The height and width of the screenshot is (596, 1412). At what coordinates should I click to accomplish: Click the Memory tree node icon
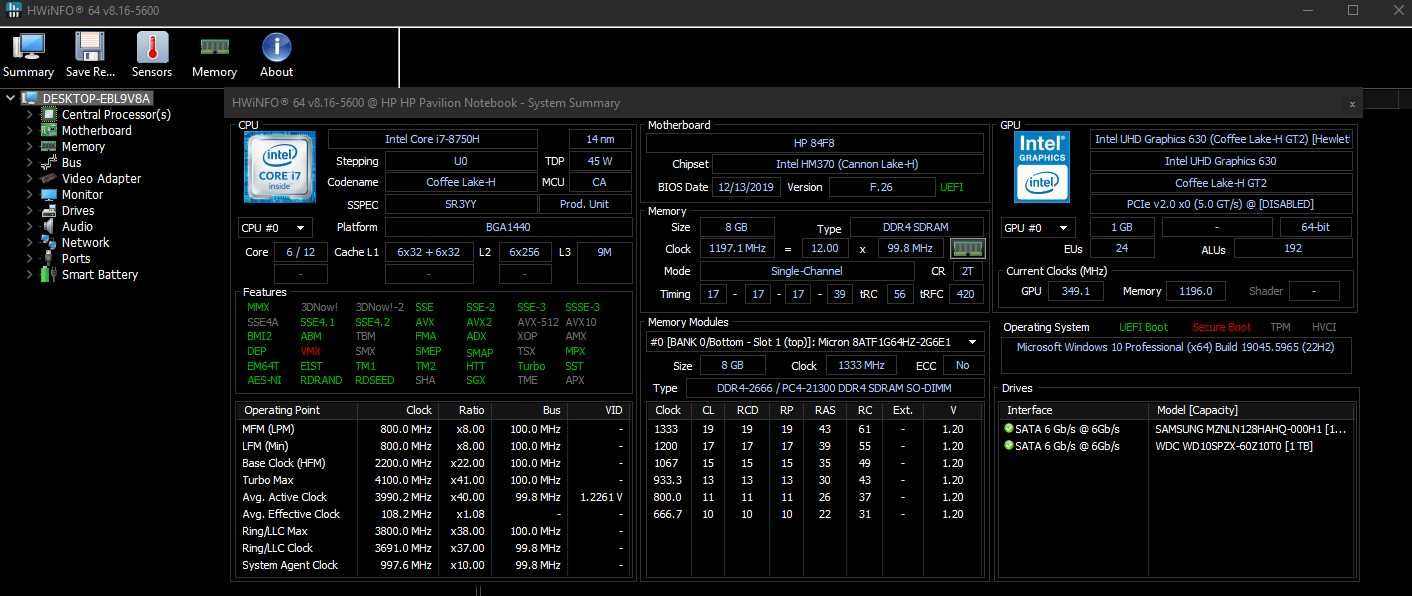coord(49,146)
